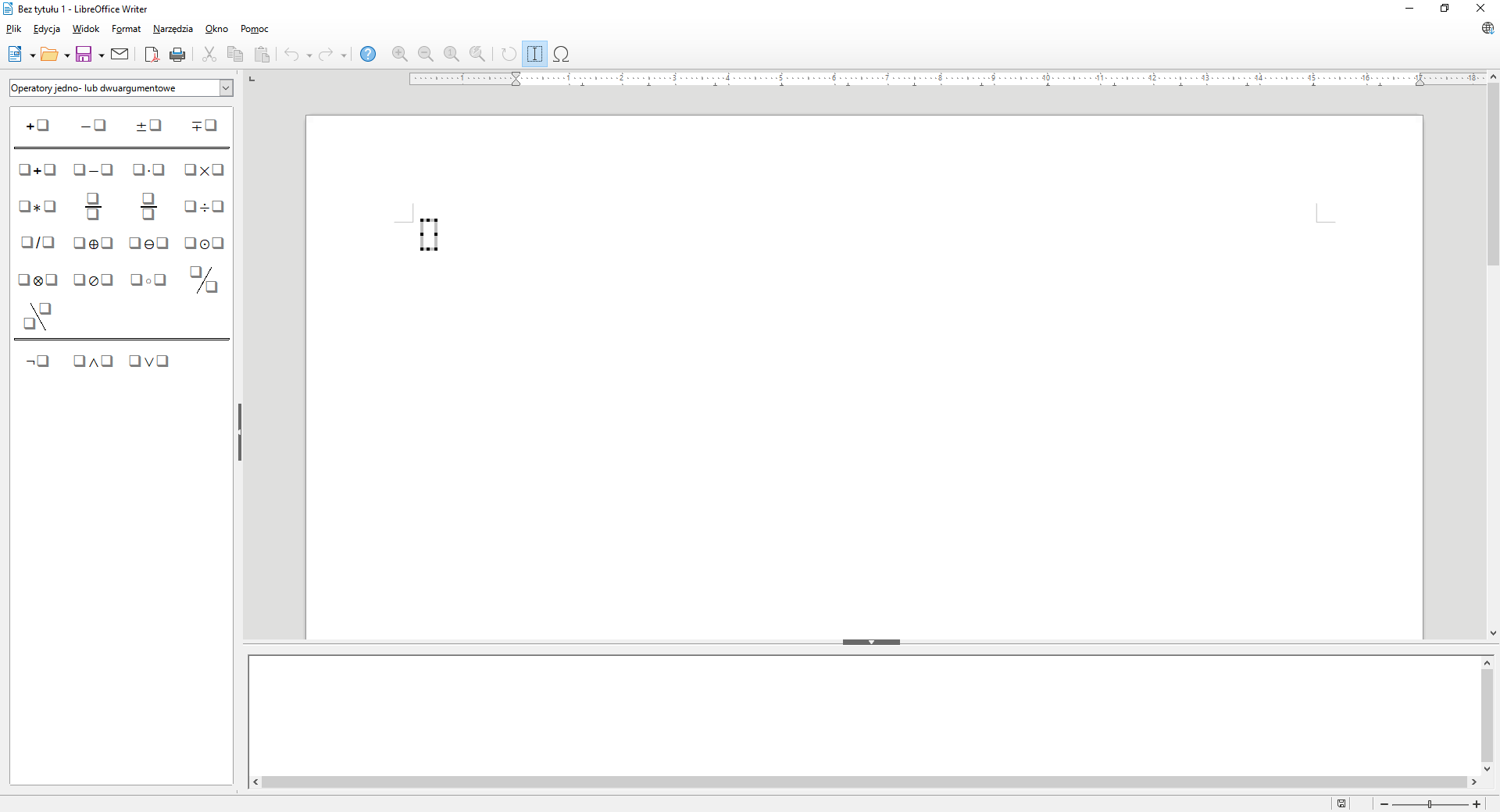Select the division fraction element
The image size is (1500, 812).
[93, 207]
